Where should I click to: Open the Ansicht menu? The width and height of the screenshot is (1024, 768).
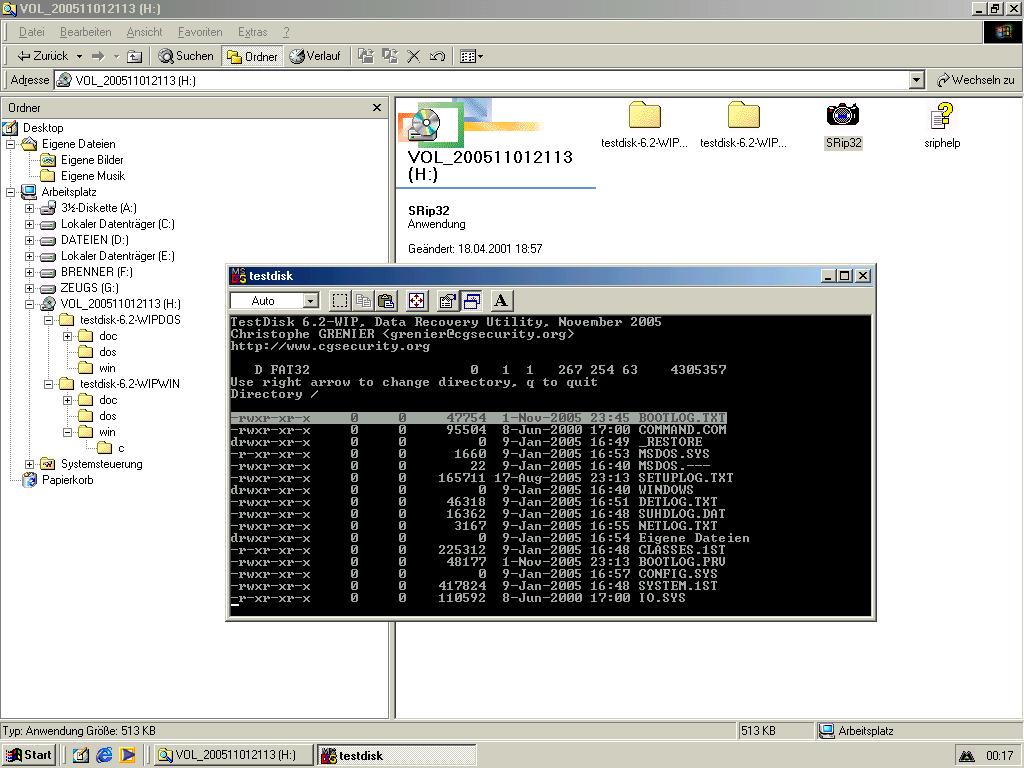click(x=144, y=32)
